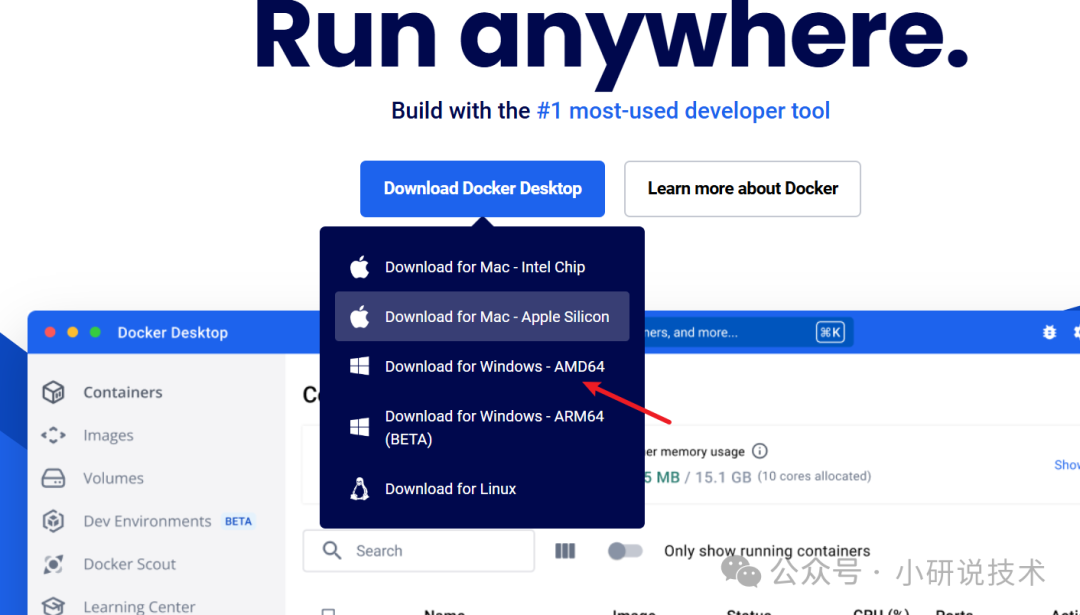Click the 15.1 GB memory value
Viewport: 1080px width, 615px height.
click(723, 477)
